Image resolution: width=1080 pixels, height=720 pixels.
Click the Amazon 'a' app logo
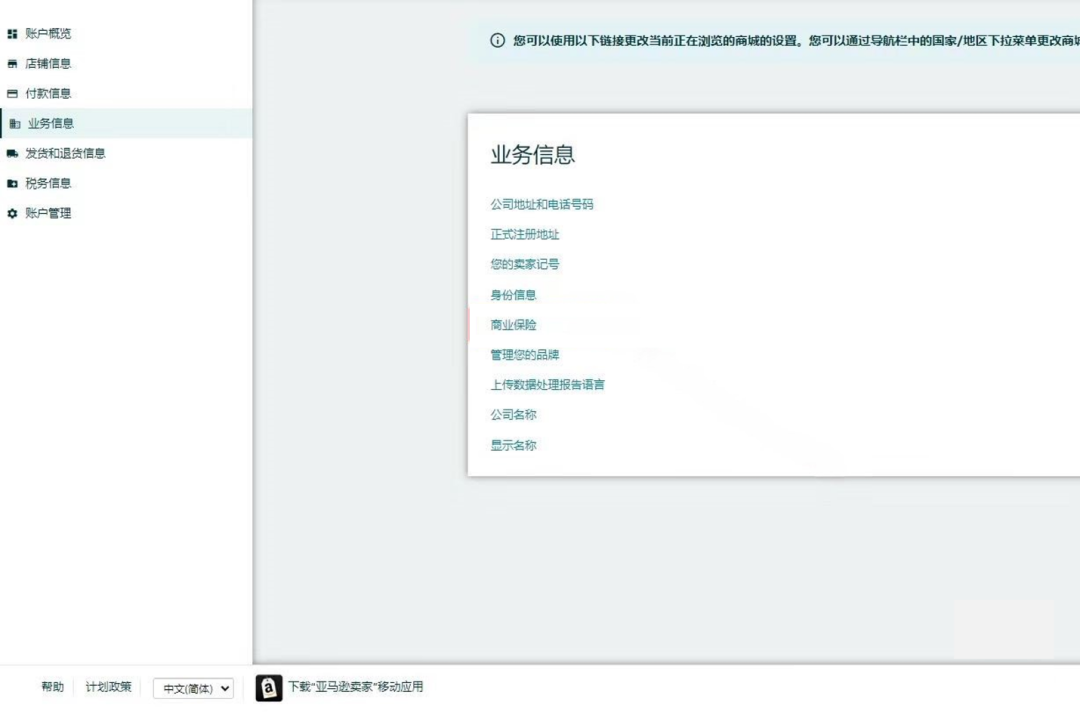267,687
